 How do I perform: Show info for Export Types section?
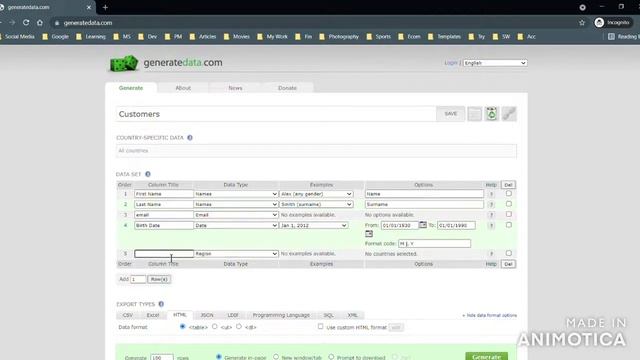(161, 304)
